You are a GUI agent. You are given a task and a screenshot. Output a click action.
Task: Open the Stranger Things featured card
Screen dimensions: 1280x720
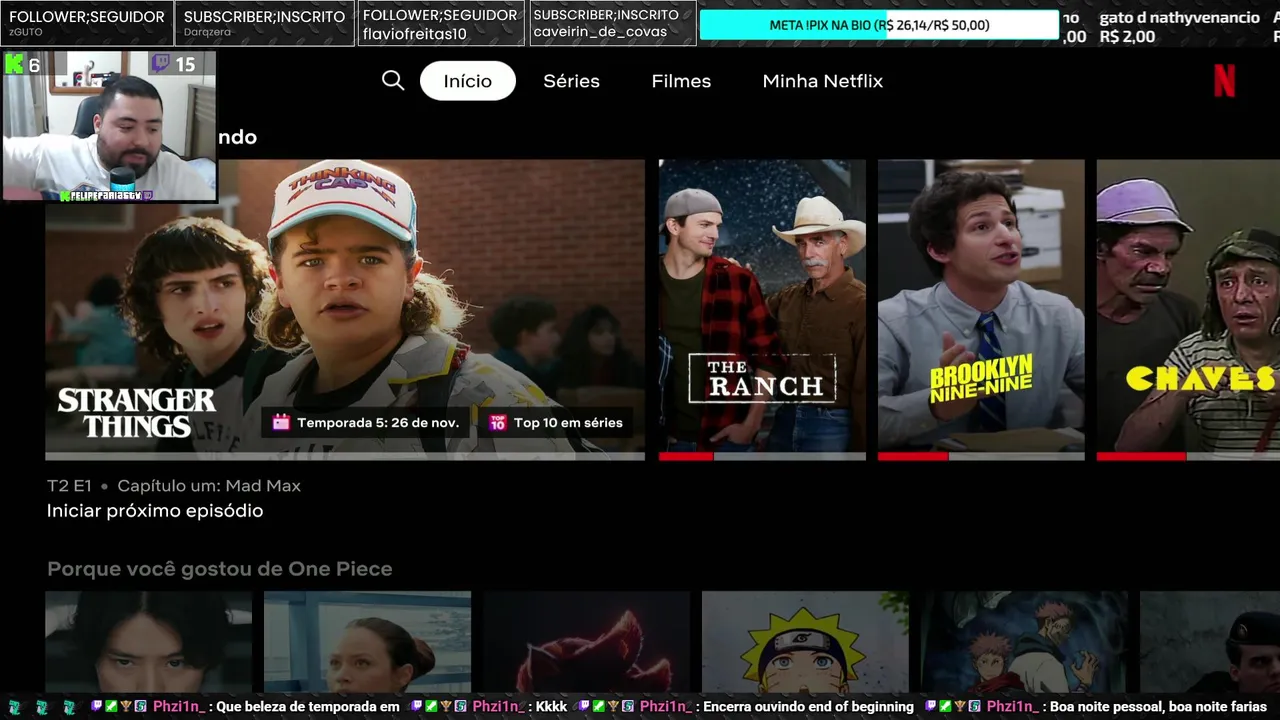click(x=345, y=309)
